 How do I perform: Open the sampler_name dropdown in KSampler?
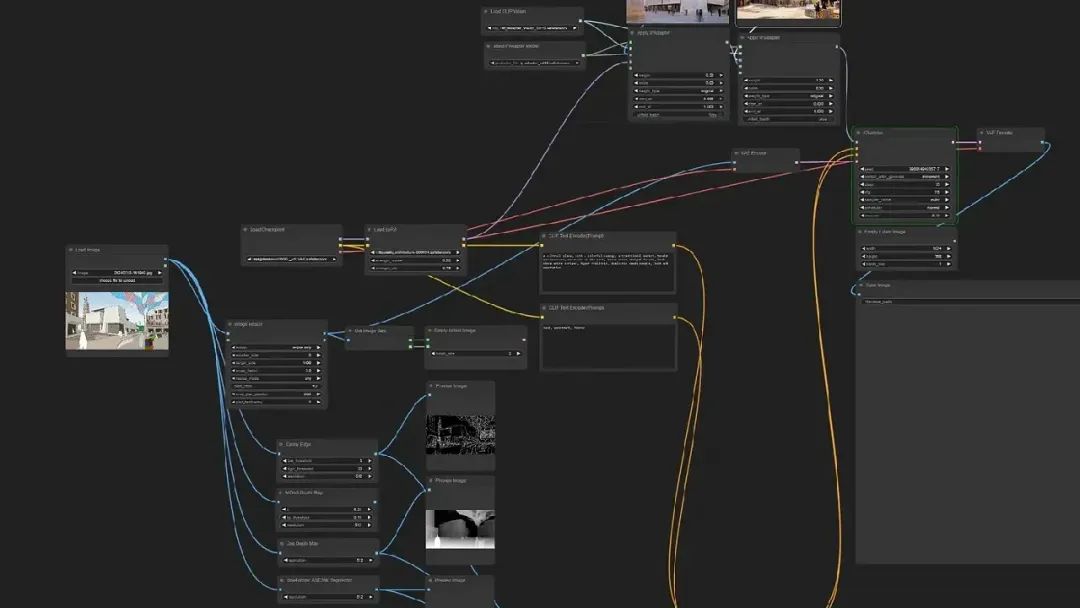click(904, 200)
